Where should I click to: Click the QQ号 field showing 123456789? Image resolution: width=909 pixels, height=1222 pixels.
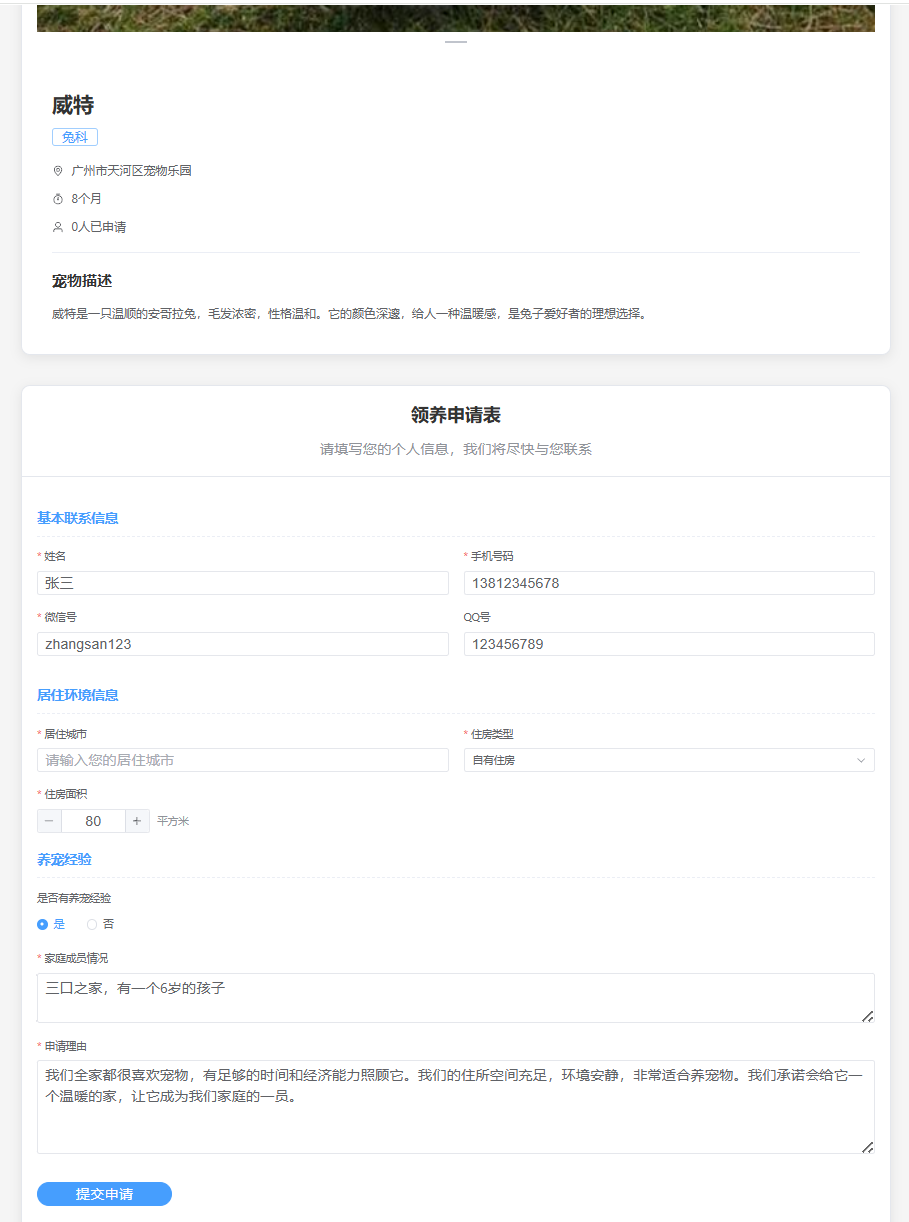coord(669,644)
